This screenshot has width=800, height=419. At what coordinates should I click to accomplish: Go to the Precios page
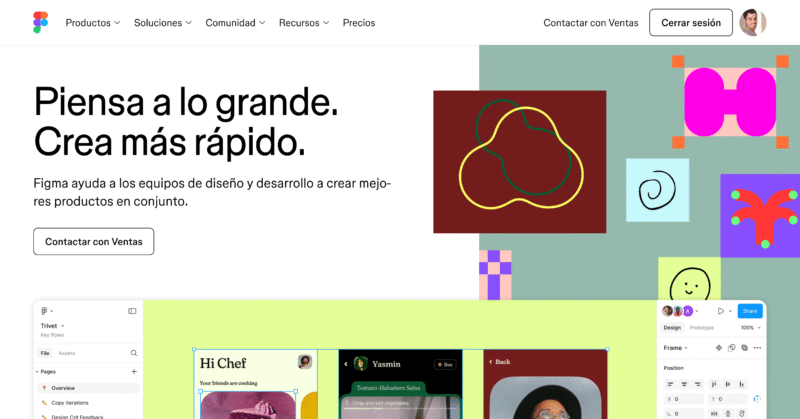point(359,22)
